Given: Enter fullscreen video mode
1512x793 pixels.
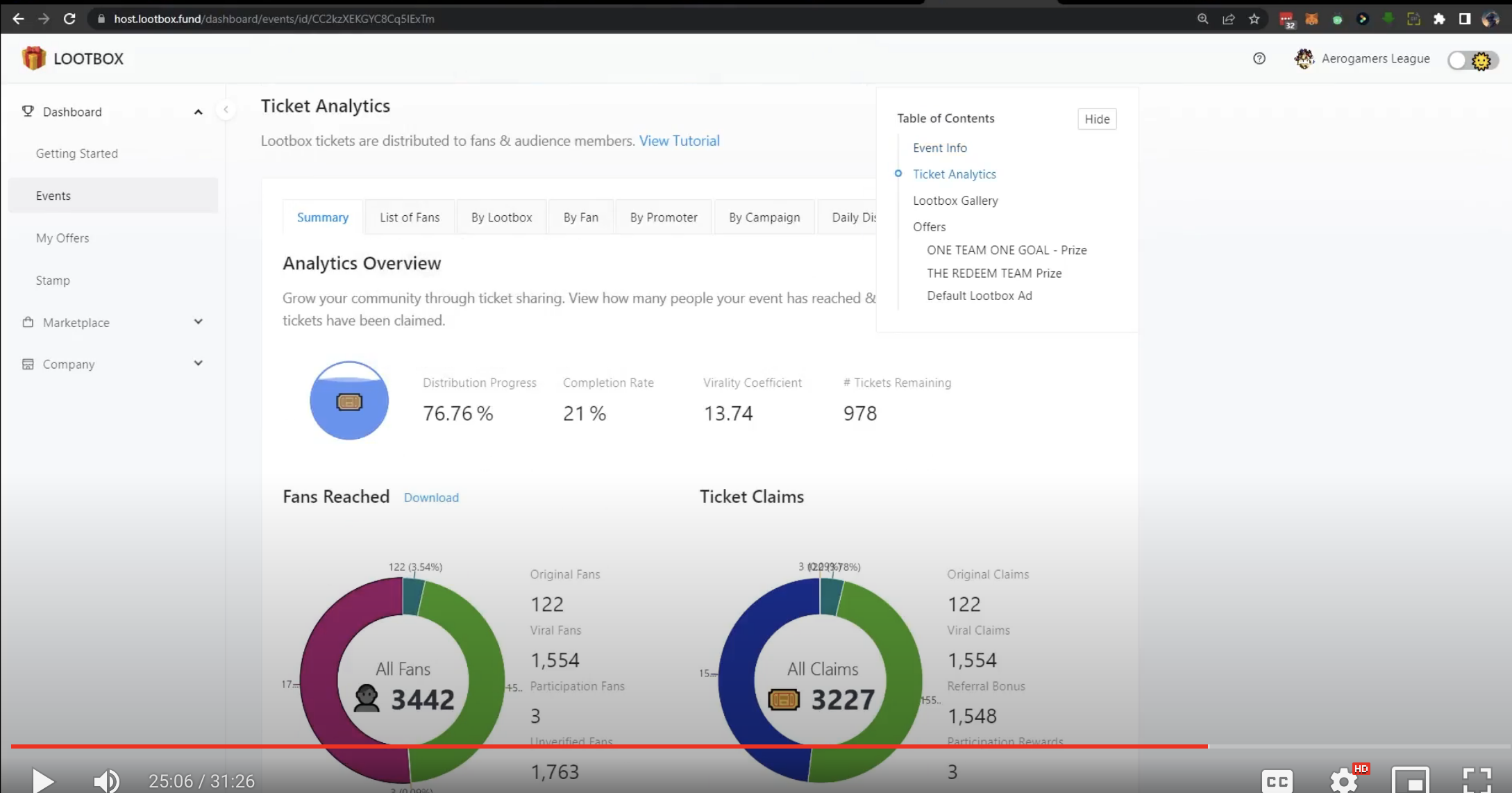Looking at the screenshot, I should click(1477, 781).
